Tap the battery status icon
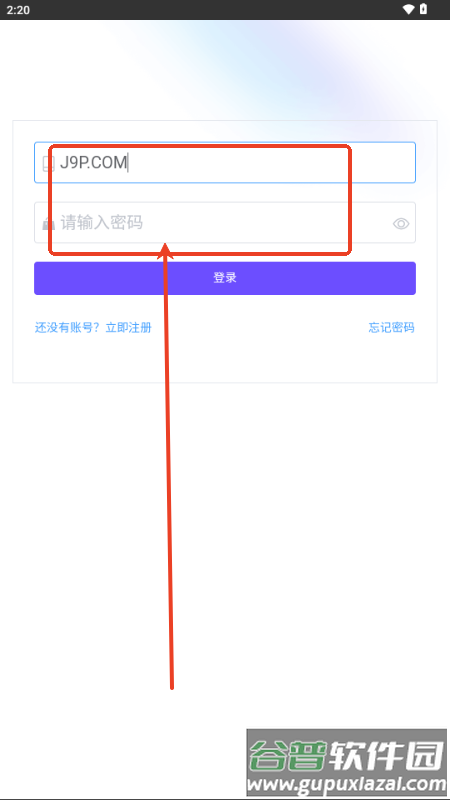Viewport: 450px width, 800px height. (423, 10)
